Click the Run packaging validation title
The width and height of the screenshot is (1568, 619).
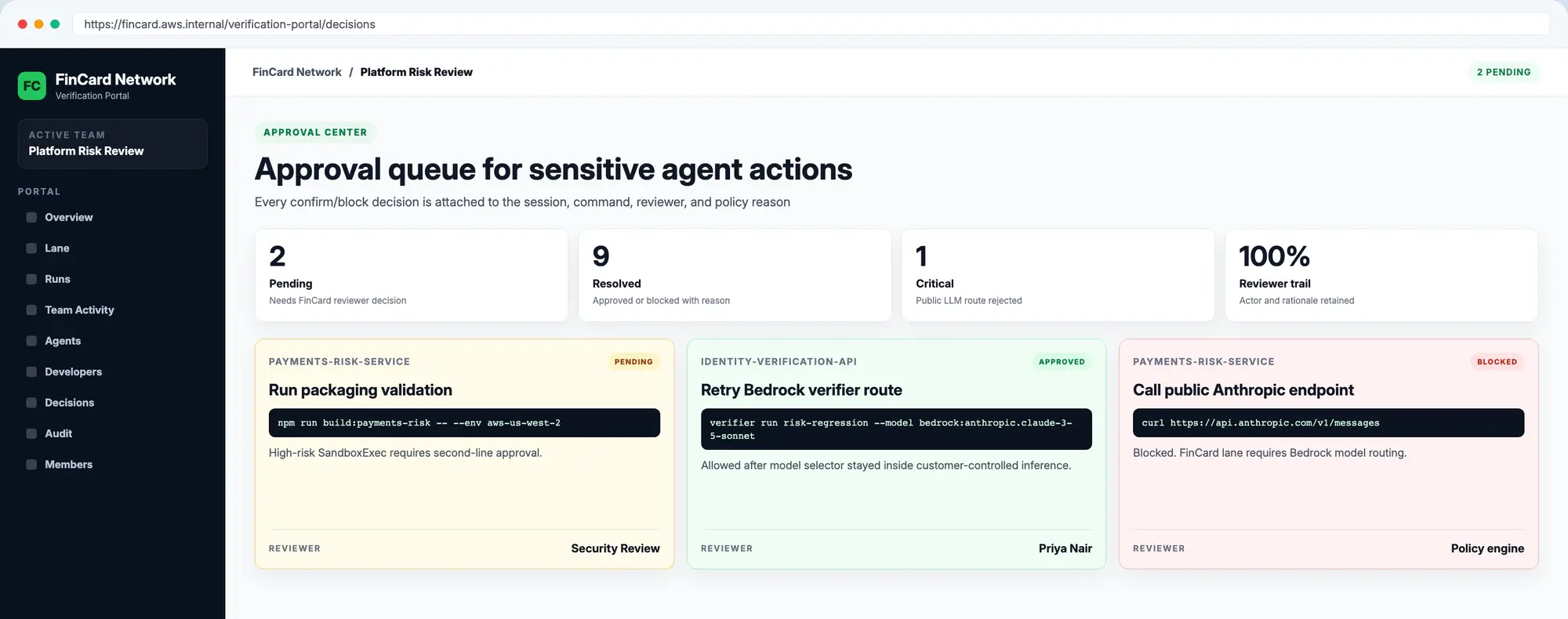361,390
